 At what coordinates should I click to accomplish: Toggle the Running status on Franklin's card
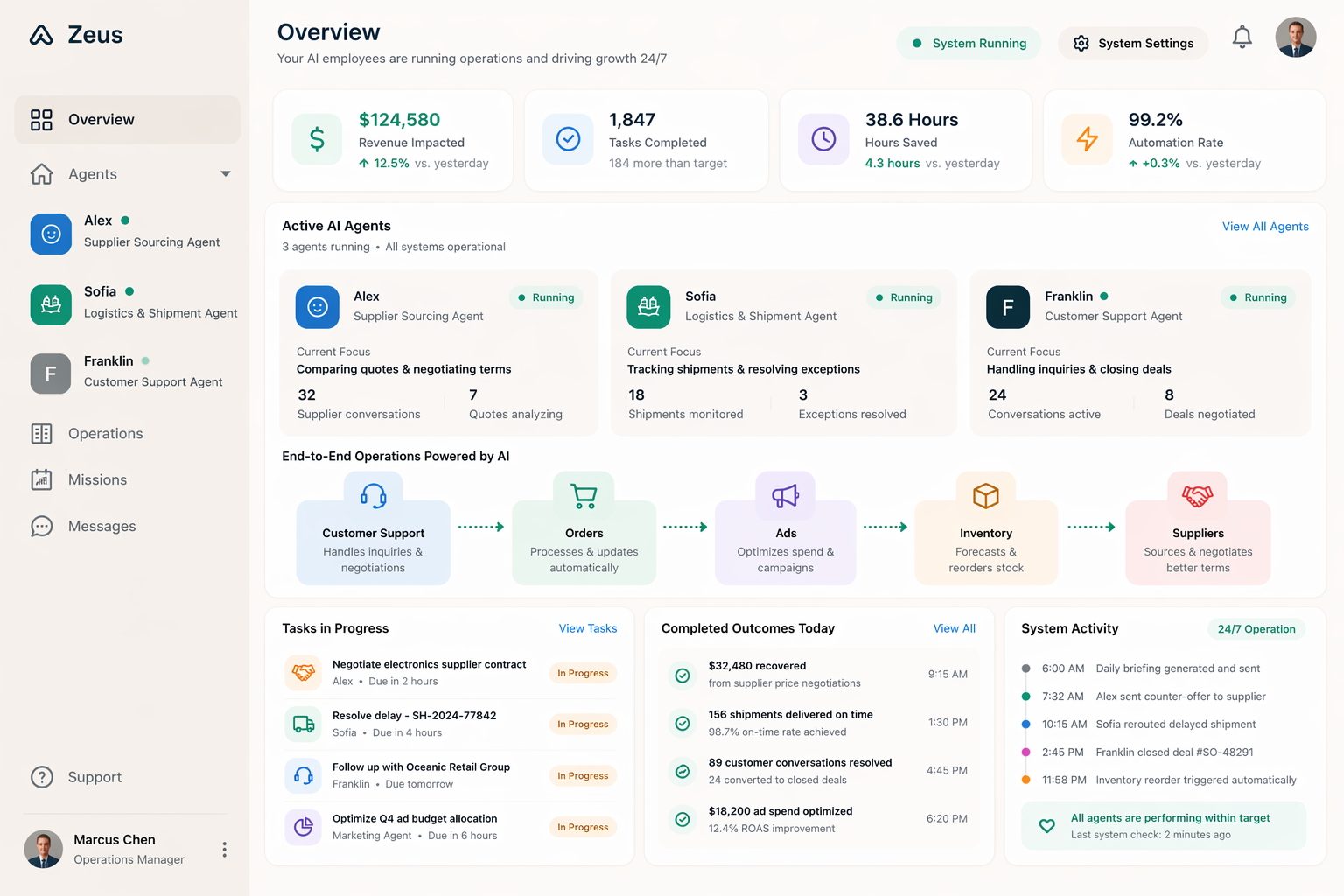[1258, 297]
